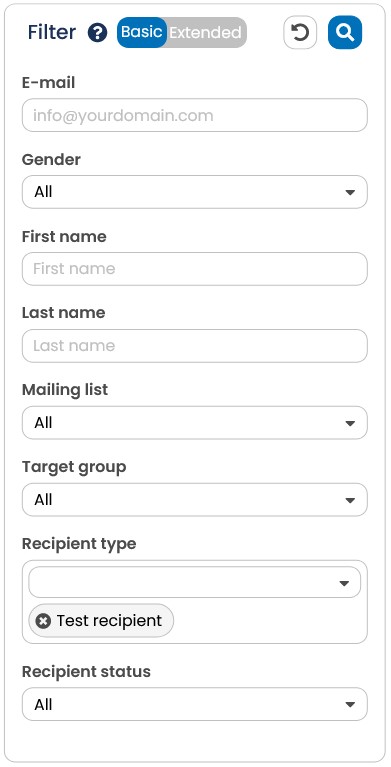Viewport: 391px width, 767px height.
Task: Reset the filter with the undo arrow icon
Action: [300, 33]
